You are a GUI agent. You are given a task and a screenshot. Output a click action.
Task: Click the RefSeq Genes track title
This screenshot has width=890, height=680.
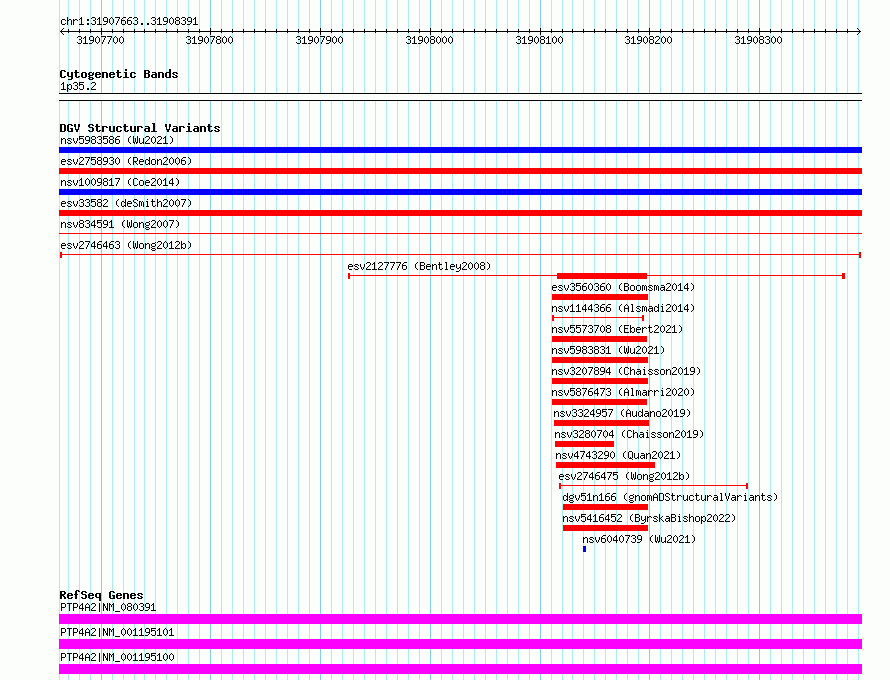point(101,595)
